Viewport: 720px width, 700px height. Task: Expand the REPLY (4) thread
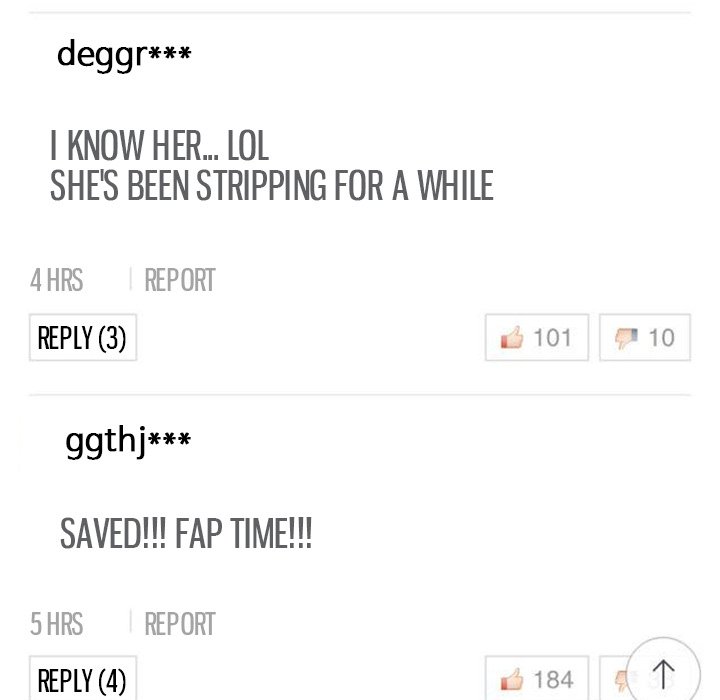click(83, 679)
